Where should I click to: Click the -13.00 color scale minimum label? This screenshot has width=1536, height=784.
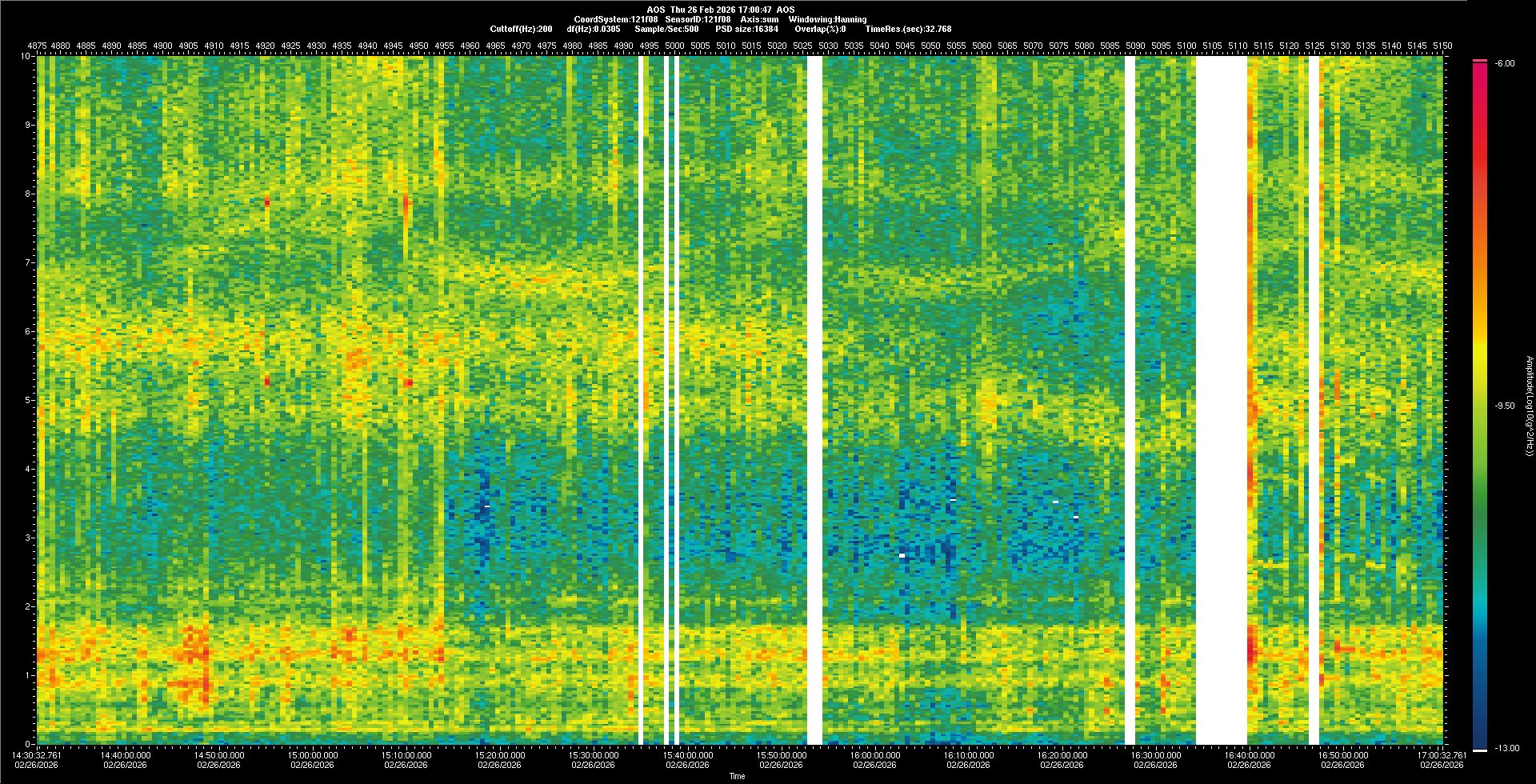tap(1506, 748)
